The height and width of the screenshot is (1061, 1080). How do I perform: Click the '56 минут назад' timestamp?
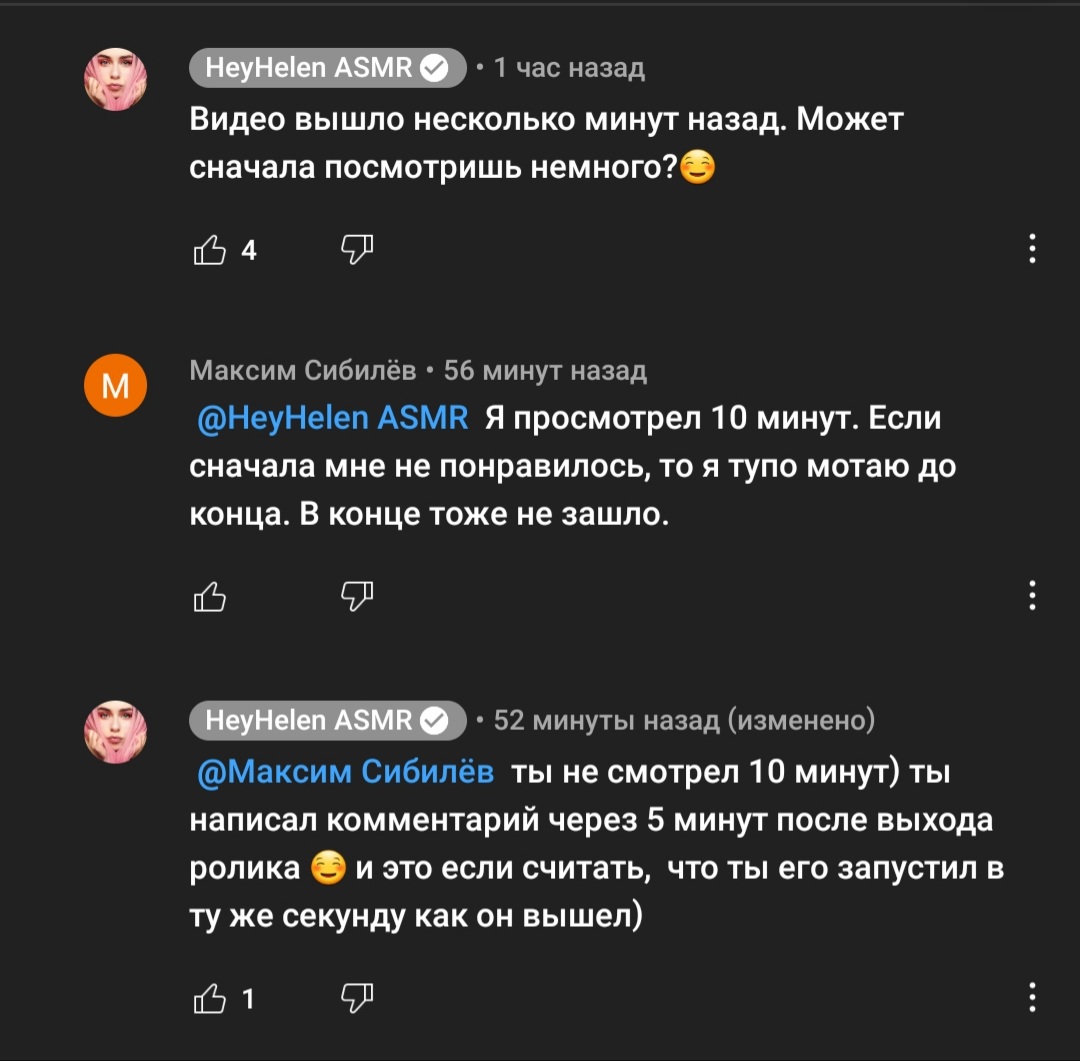[545, 371]
